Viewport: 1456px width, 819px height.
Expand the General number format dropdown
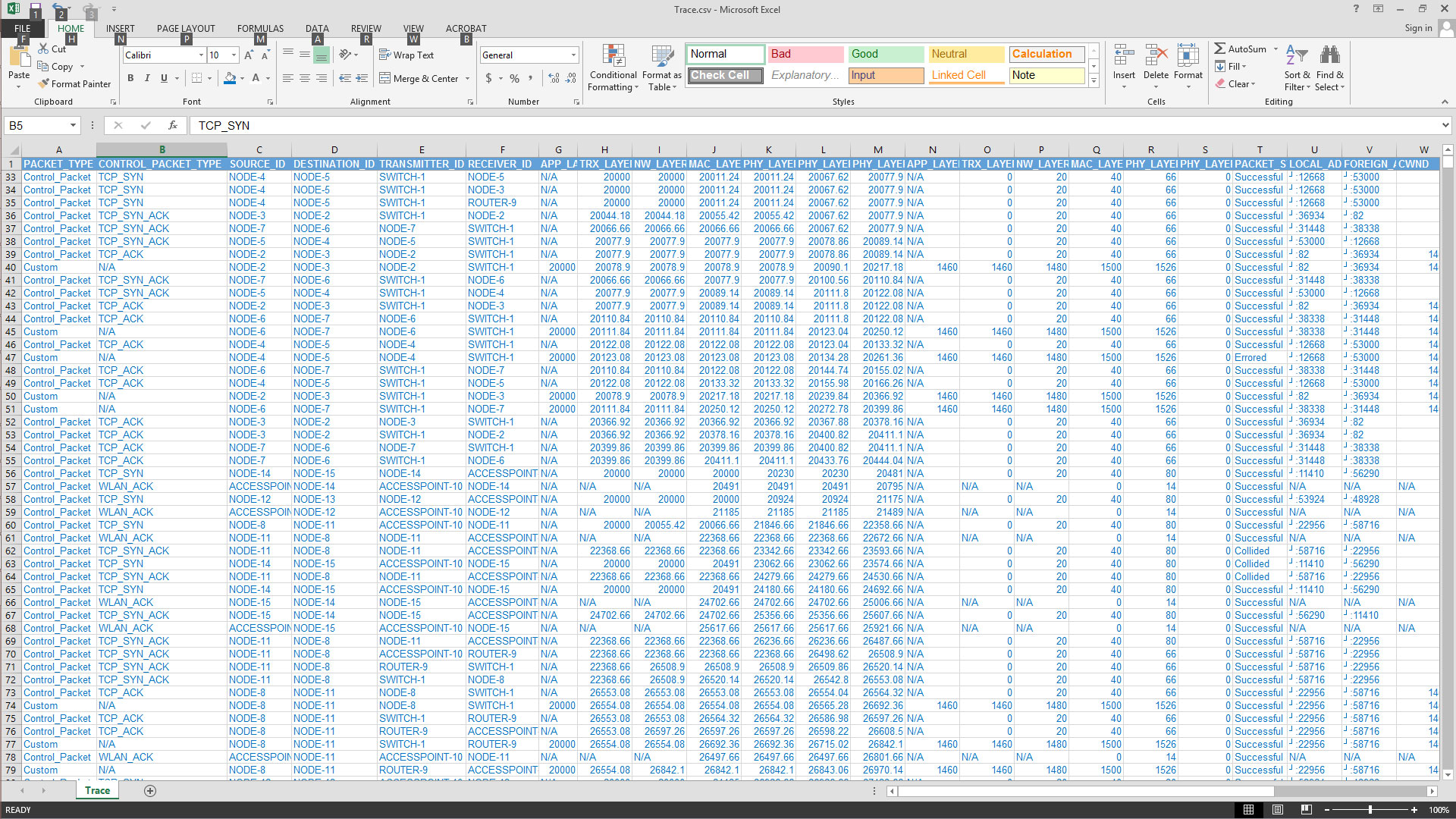tap(573, 55)
